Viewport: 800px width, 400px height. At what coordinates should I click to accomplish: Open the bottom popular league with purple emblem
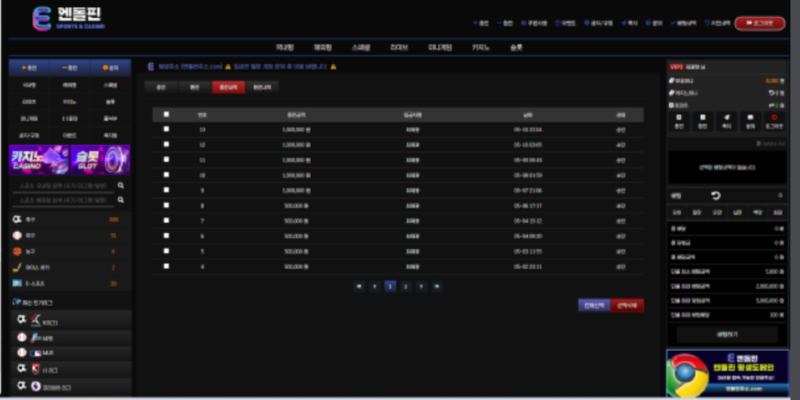click(71, 386)
